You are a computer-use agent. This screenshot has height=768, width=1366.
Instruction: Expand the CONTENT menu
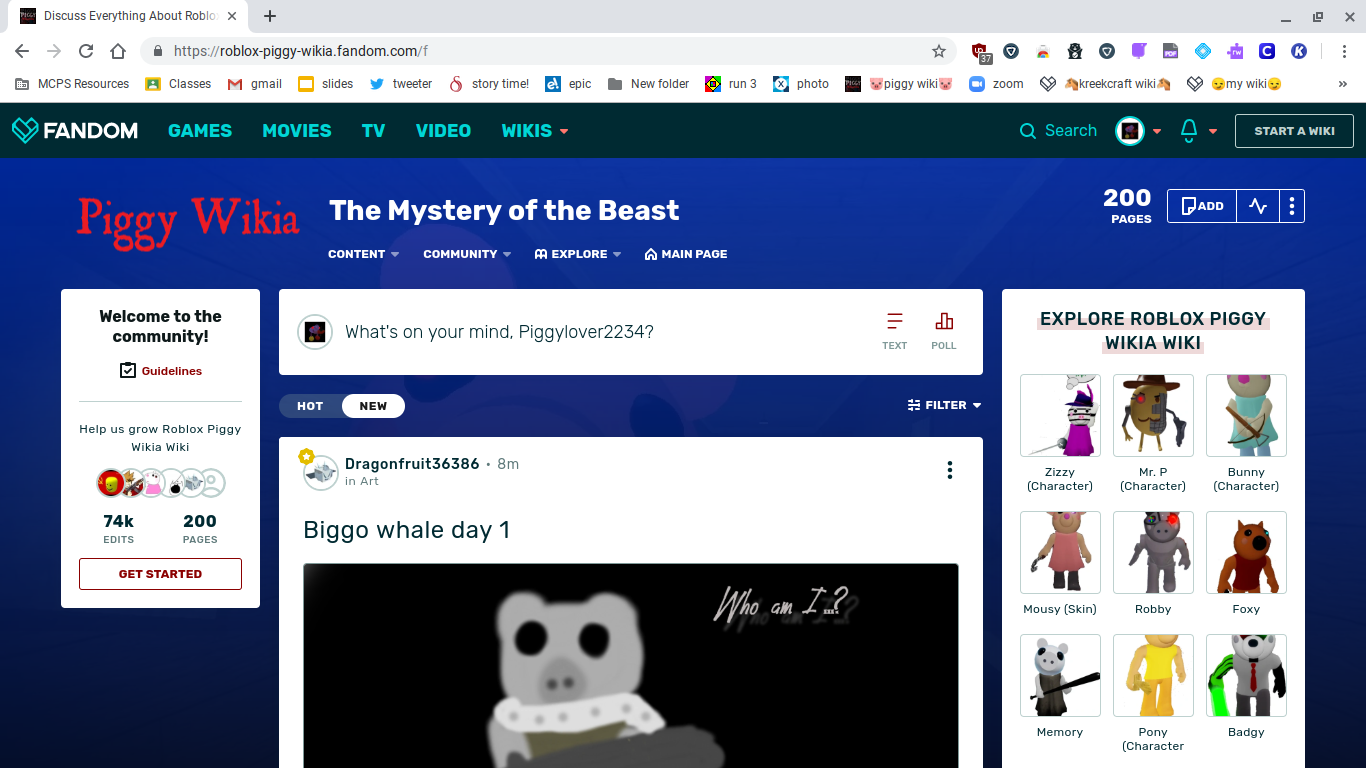364,254
